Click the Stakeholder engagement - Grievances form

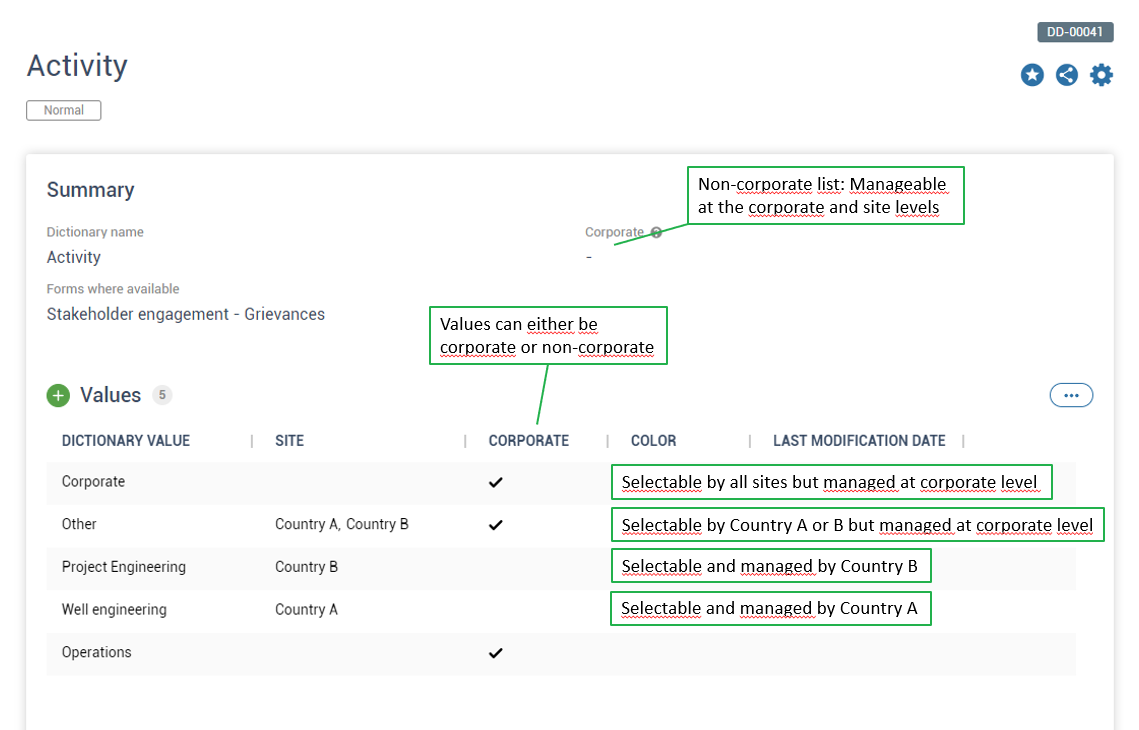pos(185,314)
